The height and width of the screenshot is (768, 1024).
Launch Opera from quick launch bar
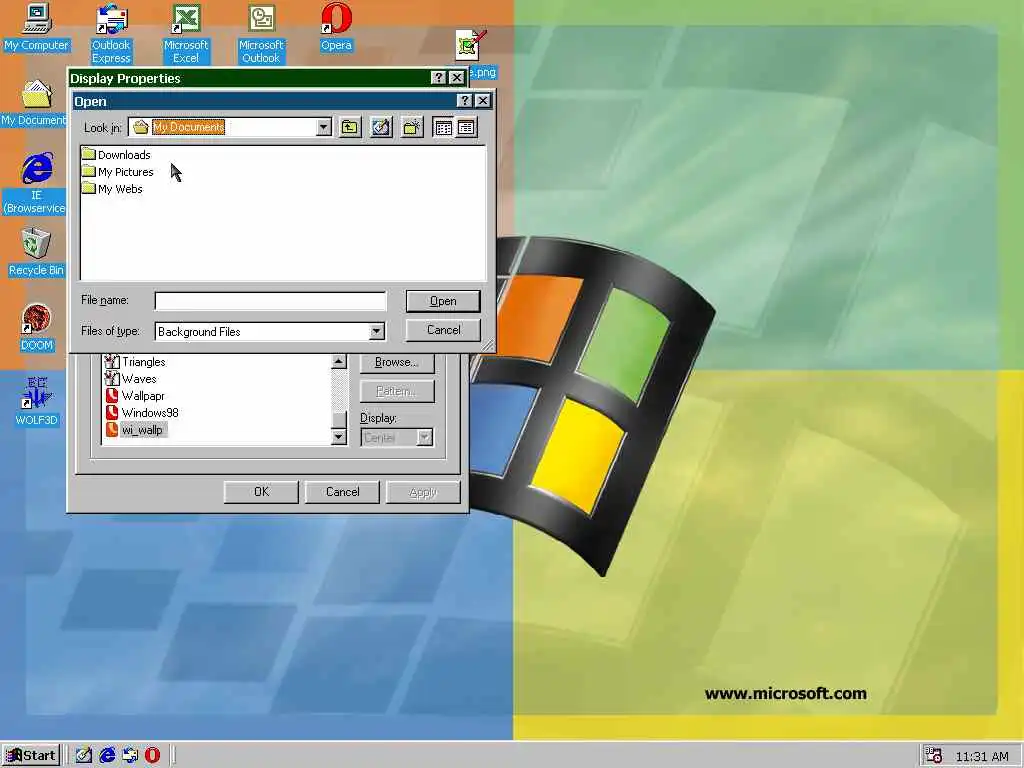coord(152,756)
